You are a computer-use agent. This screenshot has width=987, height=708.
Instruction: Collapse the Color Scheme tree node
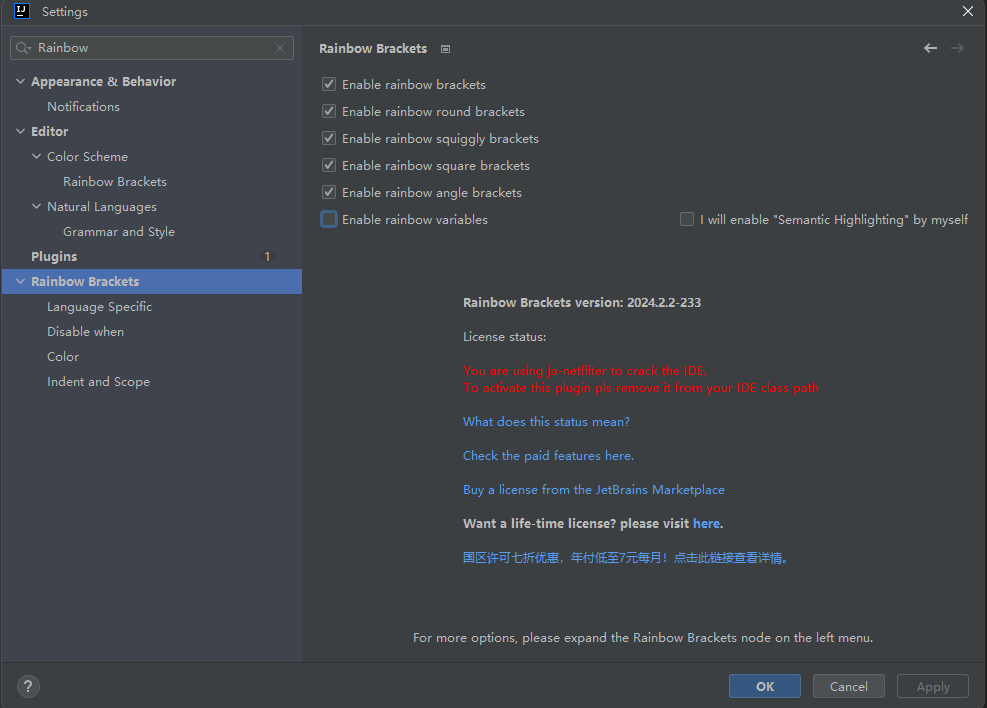coord(37,157)
